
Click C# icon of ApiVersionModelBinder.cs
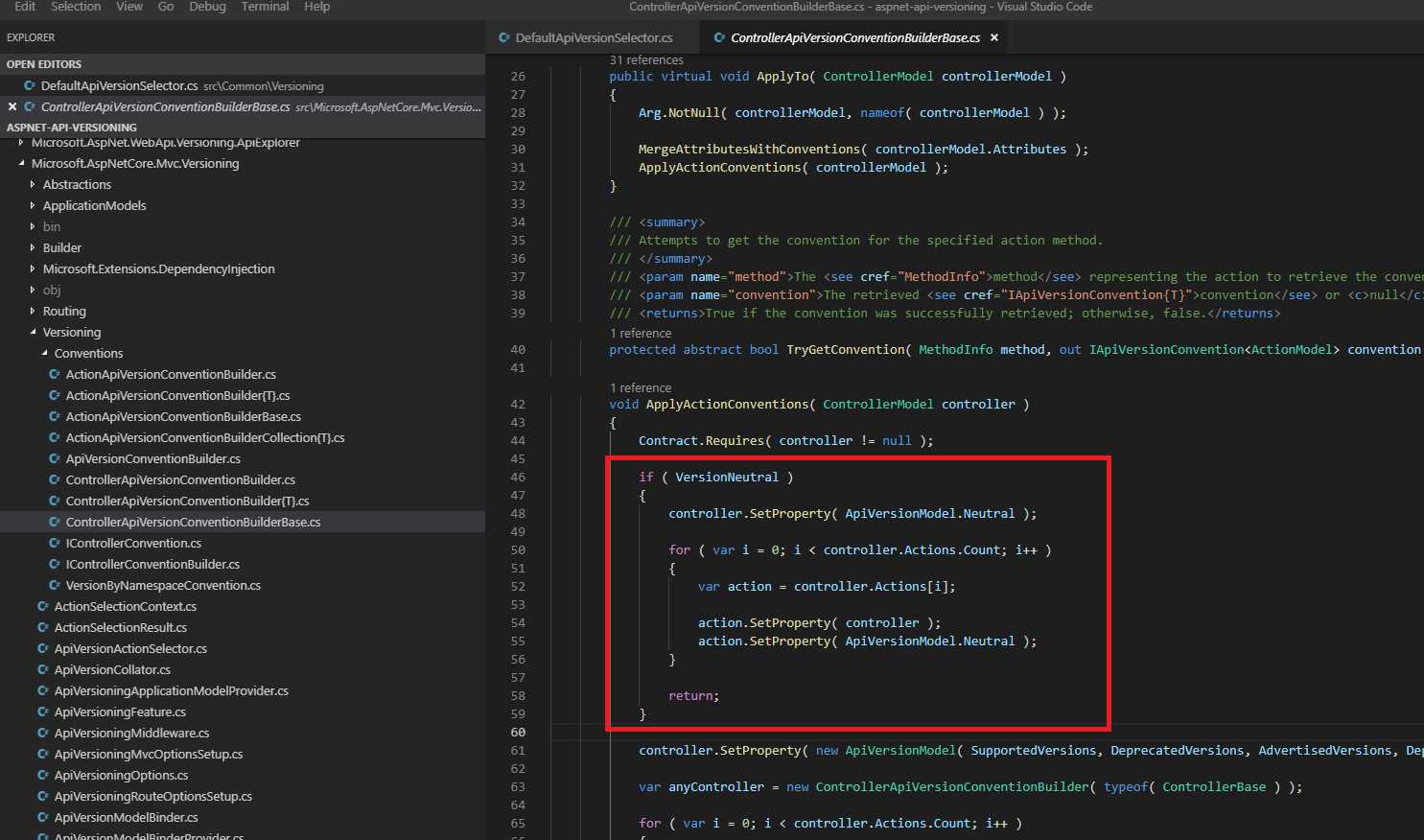click(43, 817)
